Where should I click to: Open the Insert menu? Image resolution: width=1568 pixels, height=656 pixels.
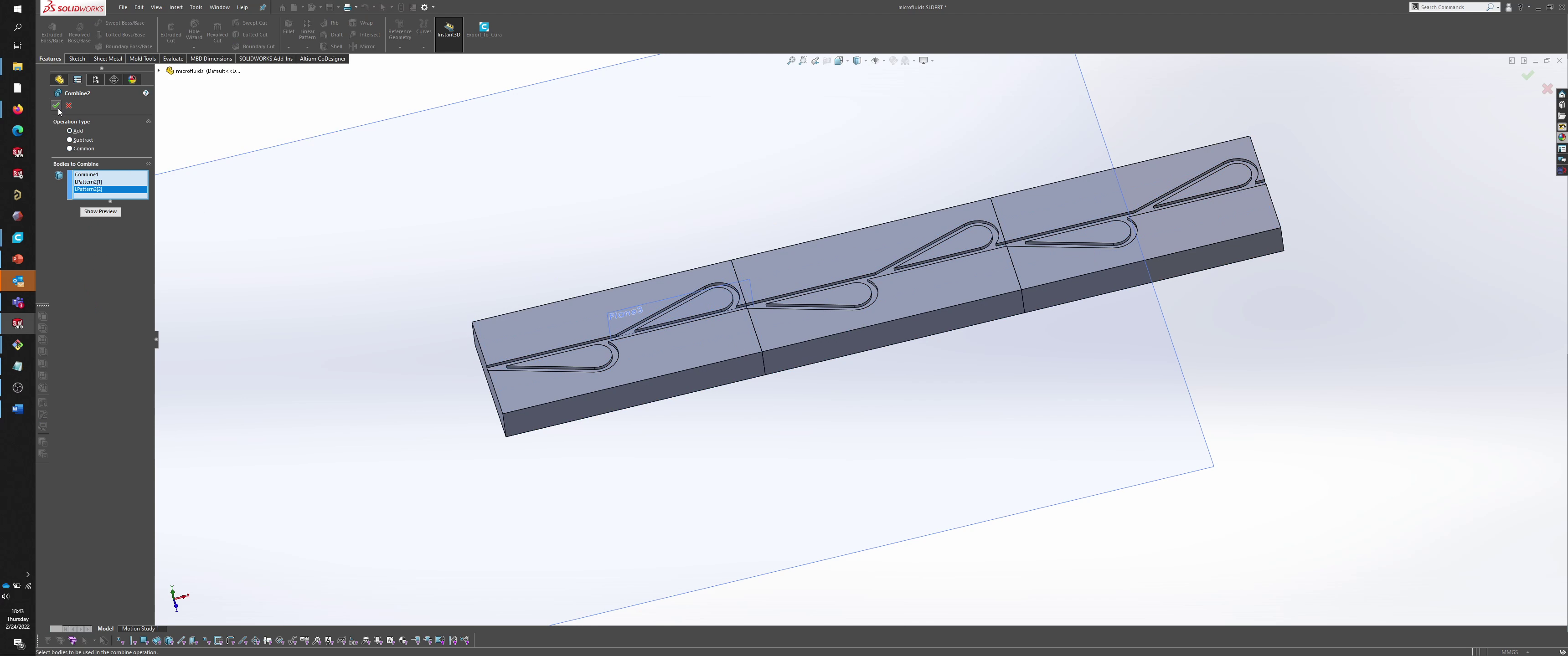176,7
